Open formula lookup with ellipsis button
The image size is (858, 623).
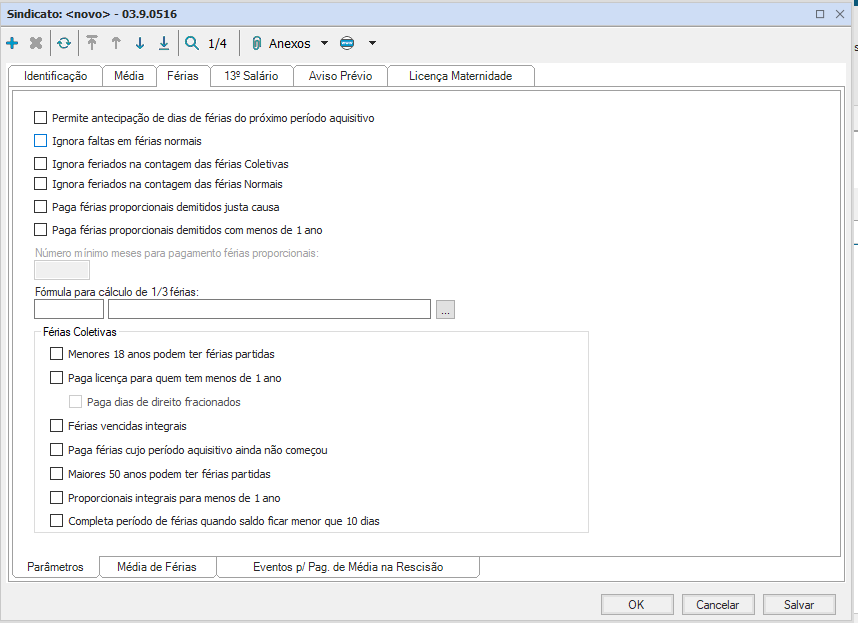point(446,310)
